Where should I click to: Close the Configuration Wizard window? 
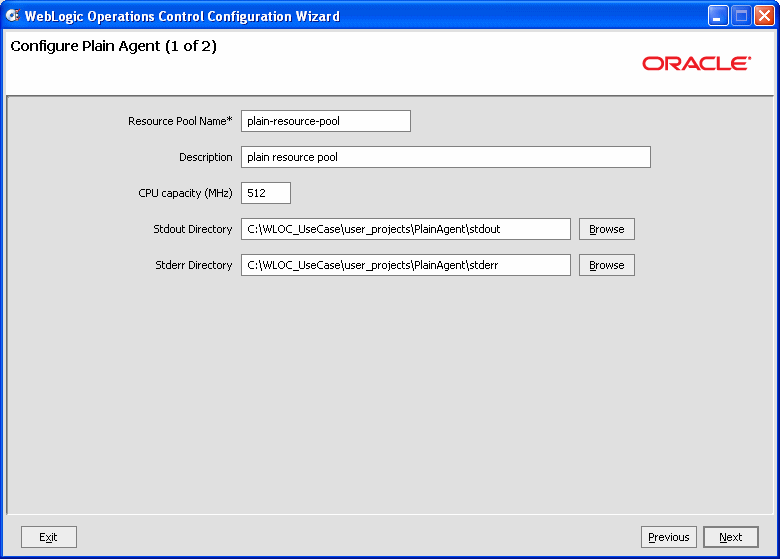(x=764, y=16)
